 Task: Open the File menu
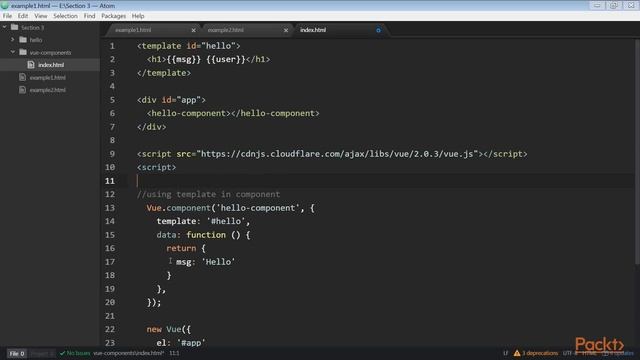(x=7, y=16)
